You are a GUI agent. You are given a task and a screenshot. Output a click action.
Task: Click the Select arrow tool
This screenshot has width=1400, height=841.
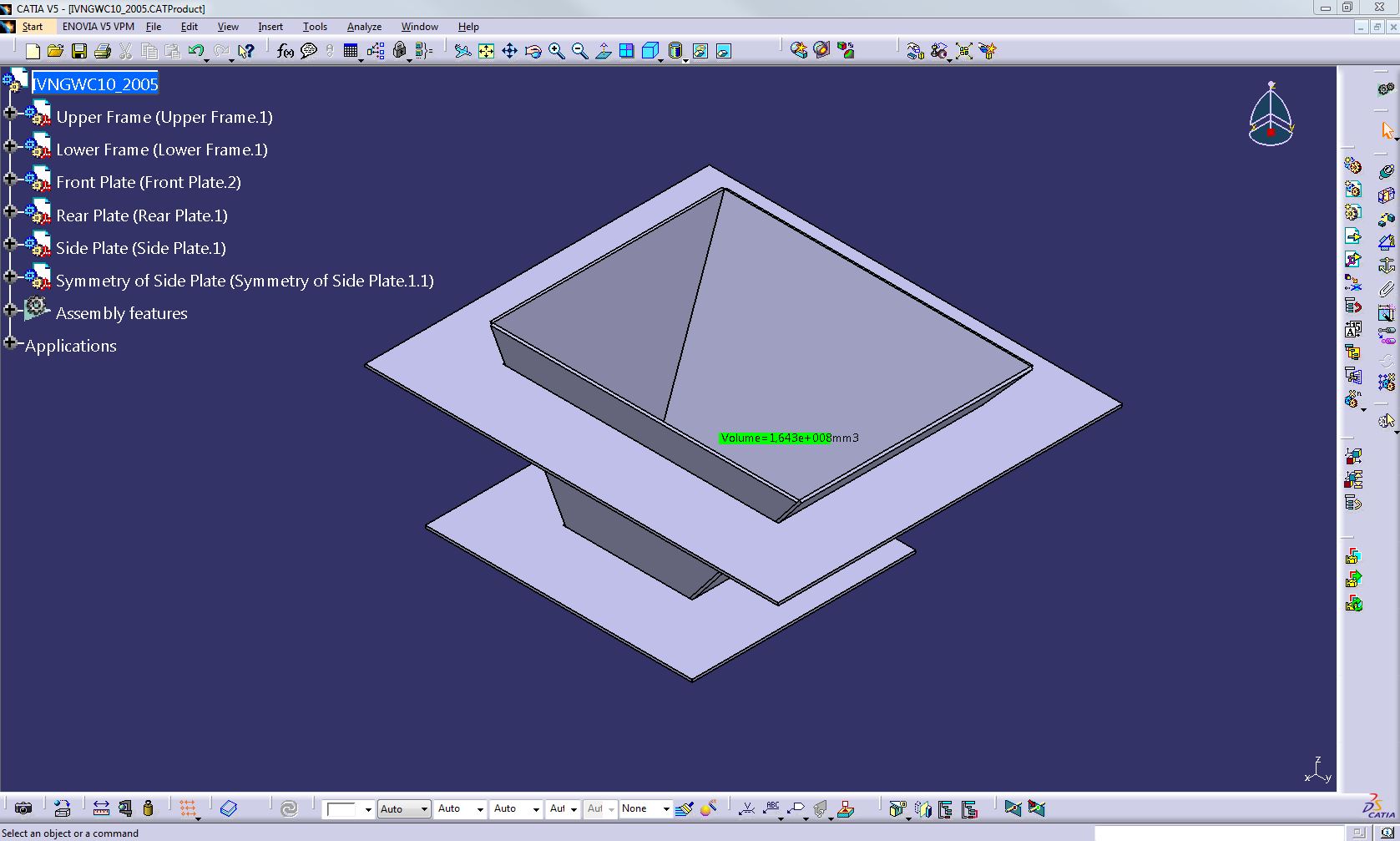[1387, 131]
